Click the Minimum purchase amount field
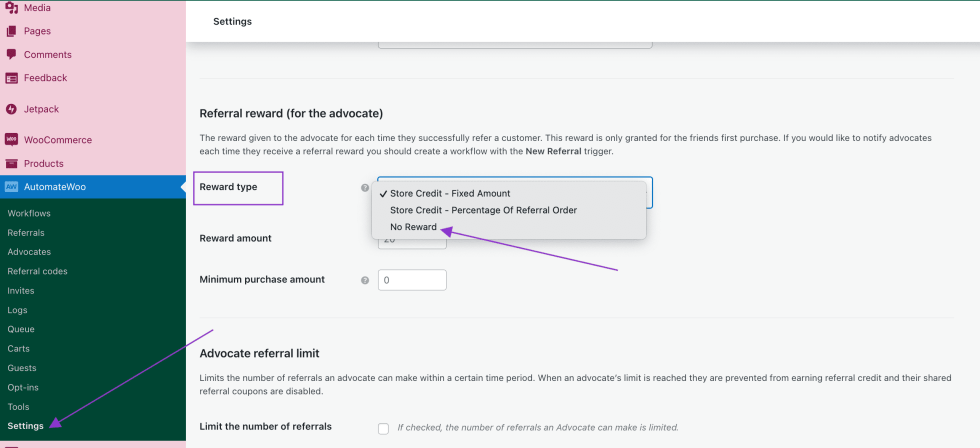980x448 pixels. point(412,280)
